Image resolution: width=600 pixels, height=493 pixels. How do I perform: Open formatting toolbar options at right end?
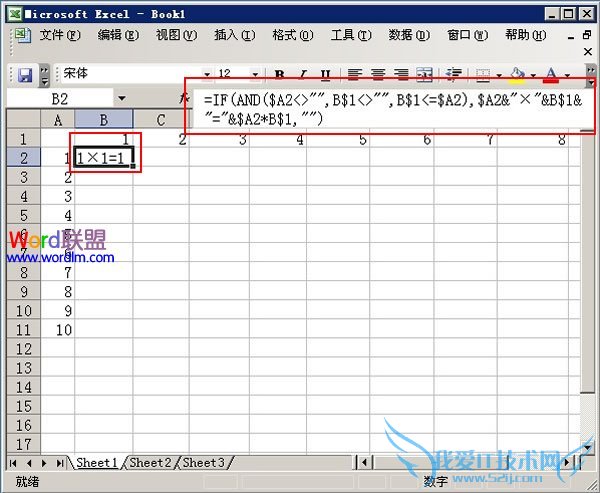(591, 76)
